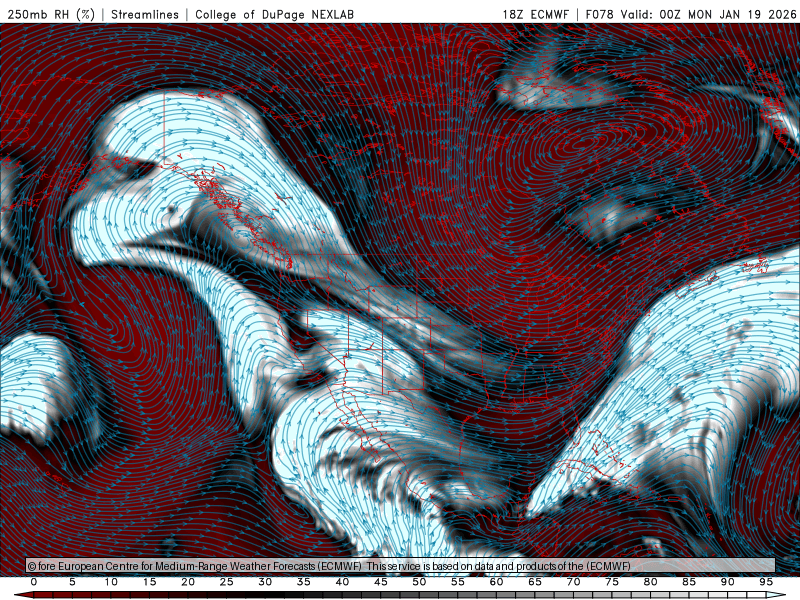This screenshot has height=600, width=800.
Task: Click the 0 value on the color scale
Action: tap(34, 582)
